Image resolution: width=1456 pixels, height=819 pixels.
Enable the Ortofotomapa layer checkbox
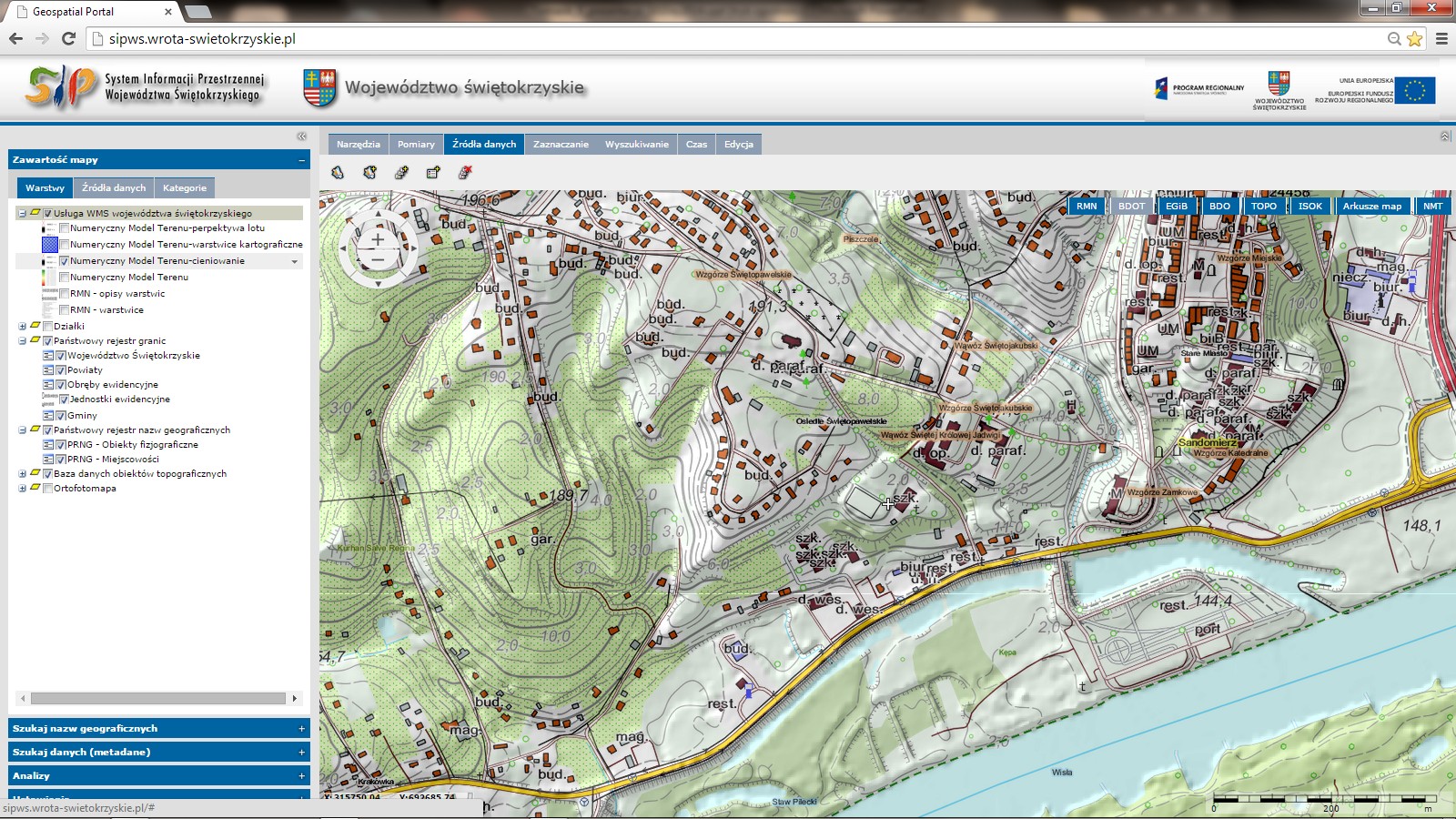48,489
